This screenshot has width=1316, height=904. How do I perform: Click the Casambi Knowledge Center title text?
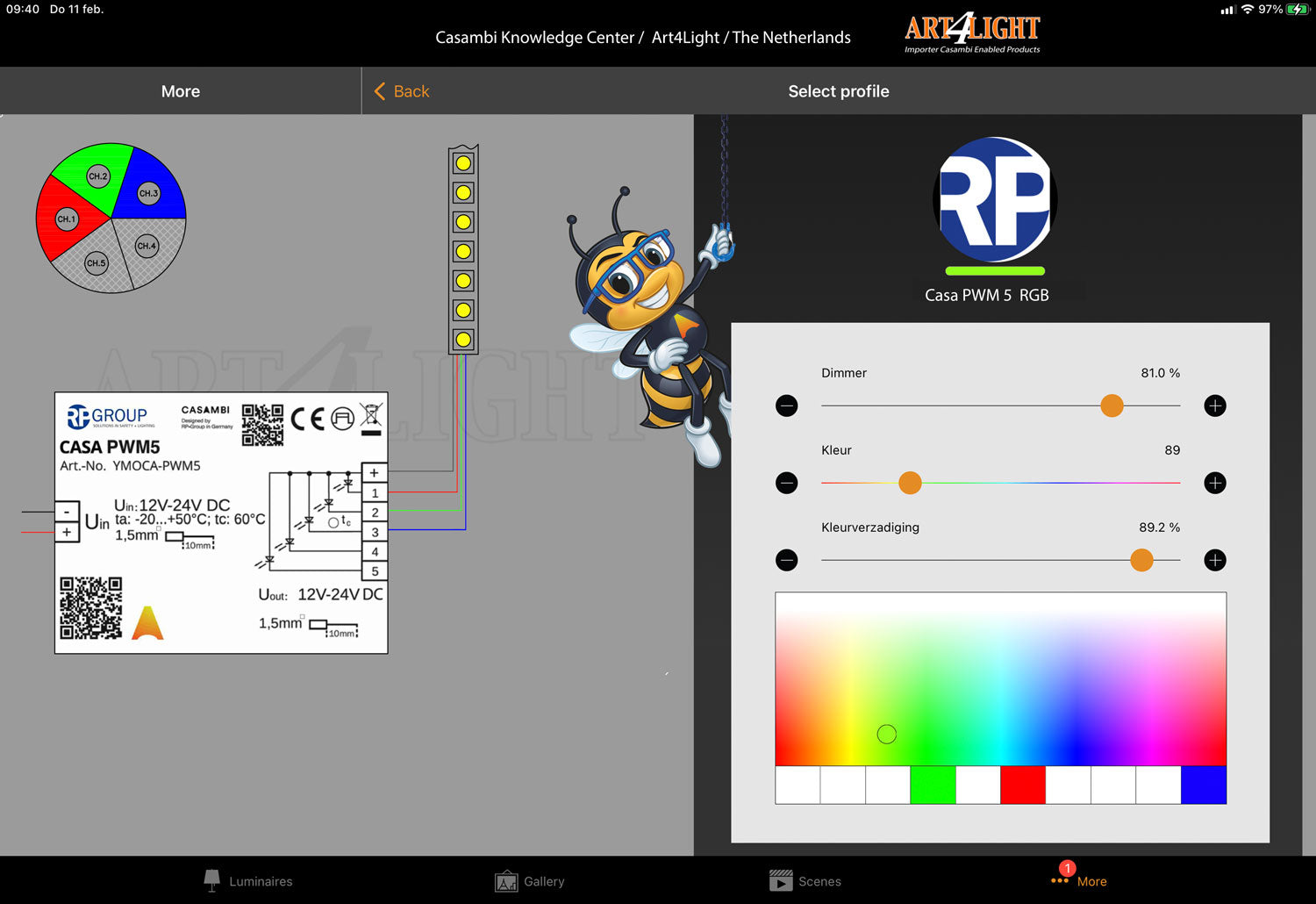click(x=643, y=38)
